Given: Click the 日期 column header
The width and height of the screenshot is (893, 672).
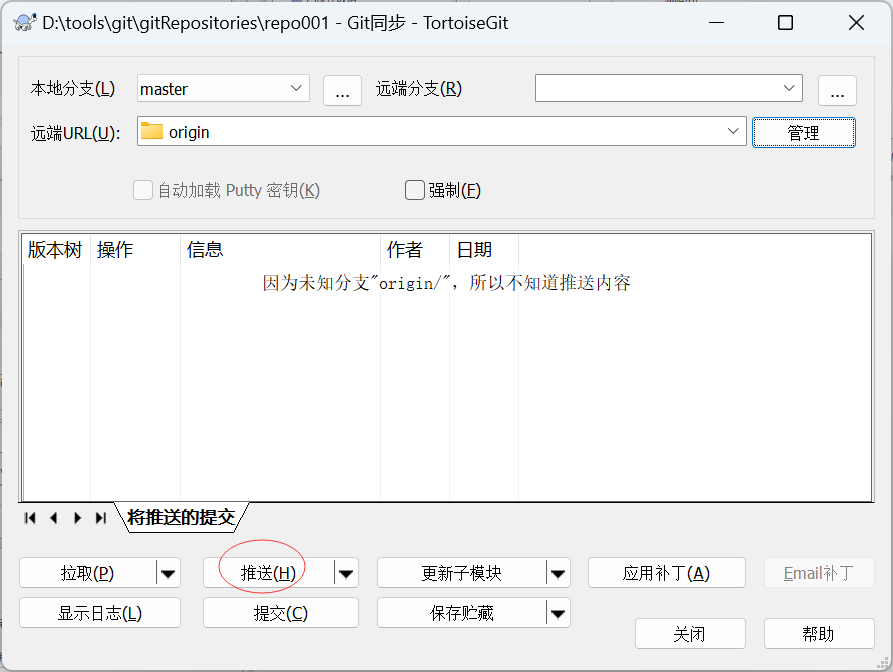Looking at the screenshot, I should [x=484, y=249].
